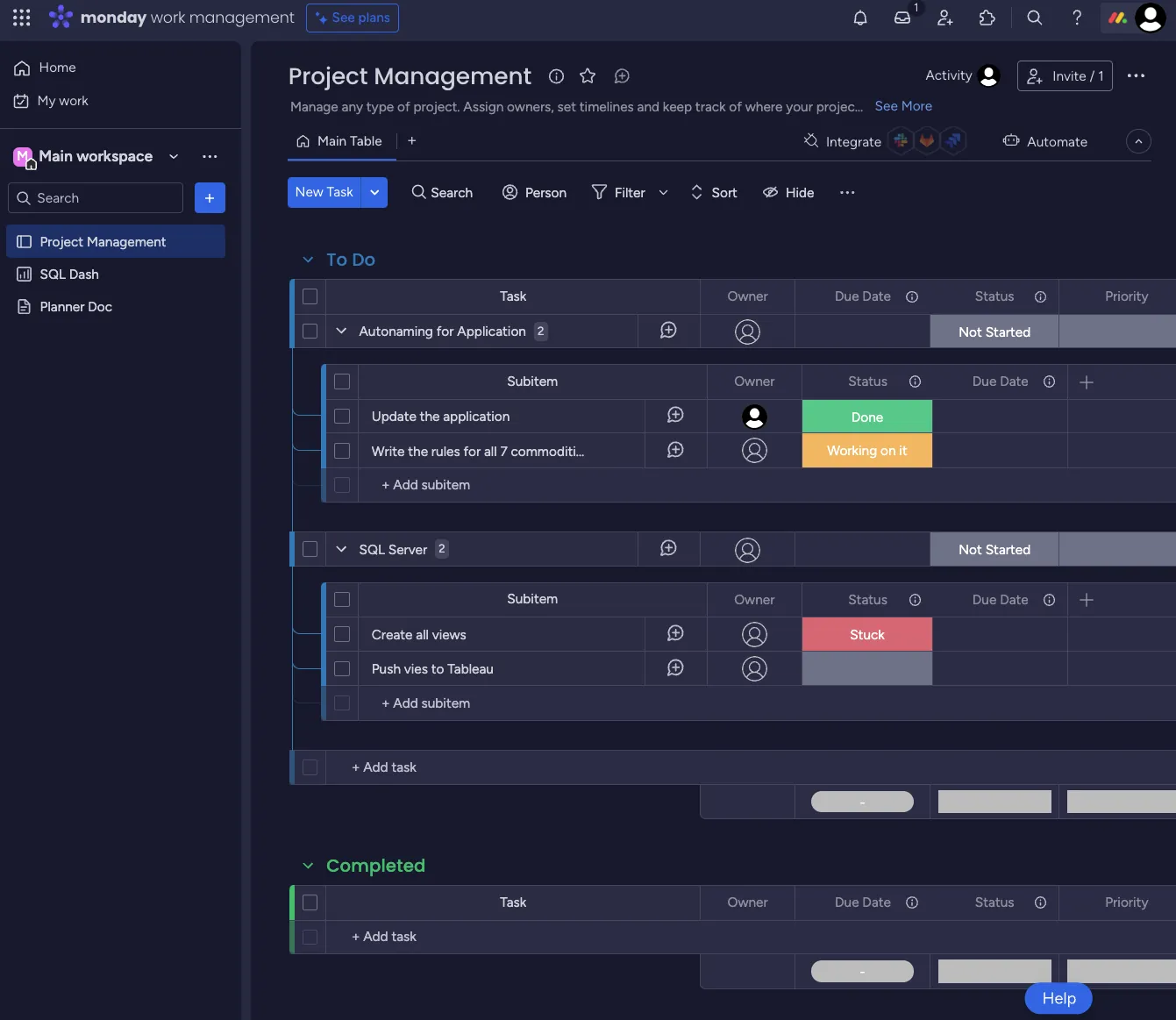Open board info icon next to title

[556, 76]
